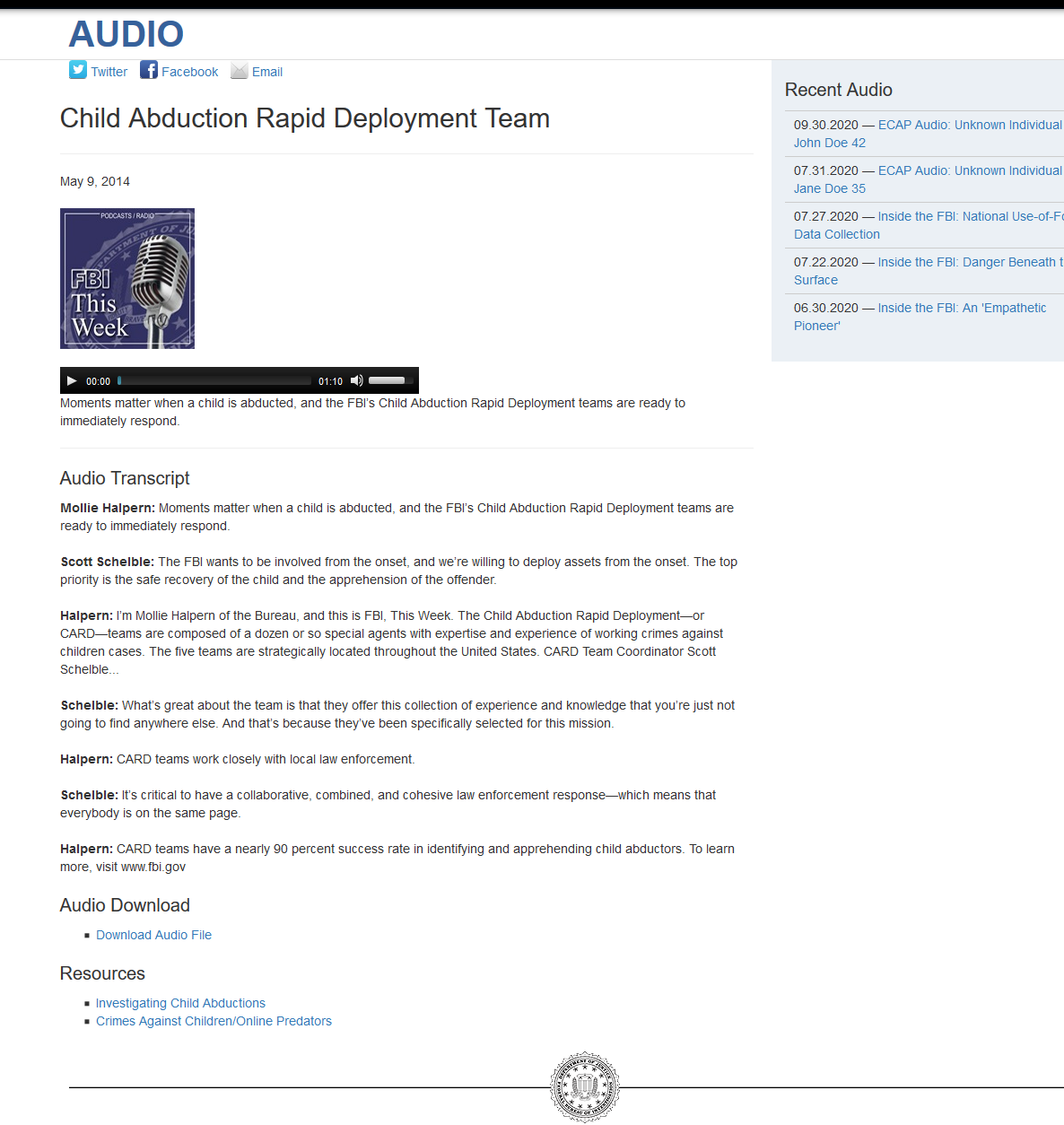Open An 'Empathetic Pioneer' audio link
Screen dimensions: 1064x1125
(x=920, y=317)
